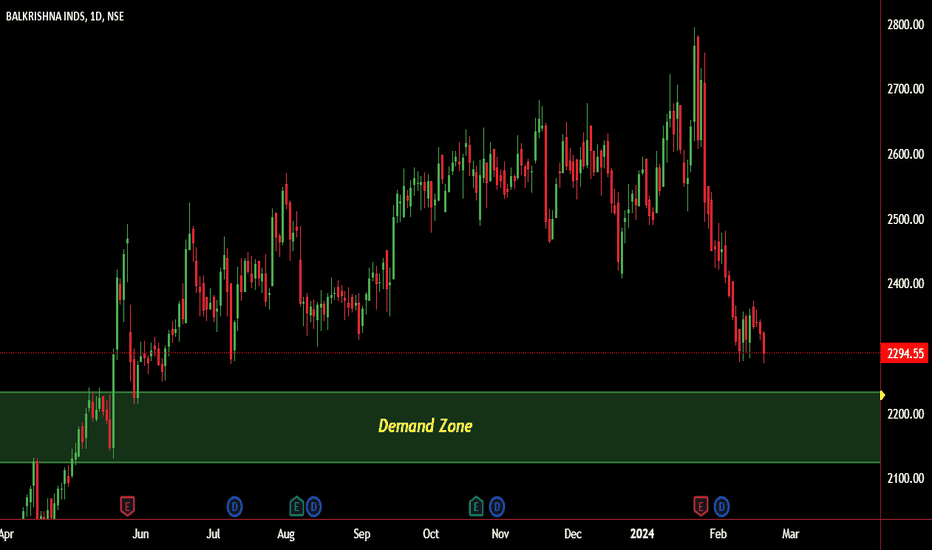Click the BALKRISHNA INDS, 1D, NSE title
The width and height of the screenshot is (932, 550).
pos(65,17)
